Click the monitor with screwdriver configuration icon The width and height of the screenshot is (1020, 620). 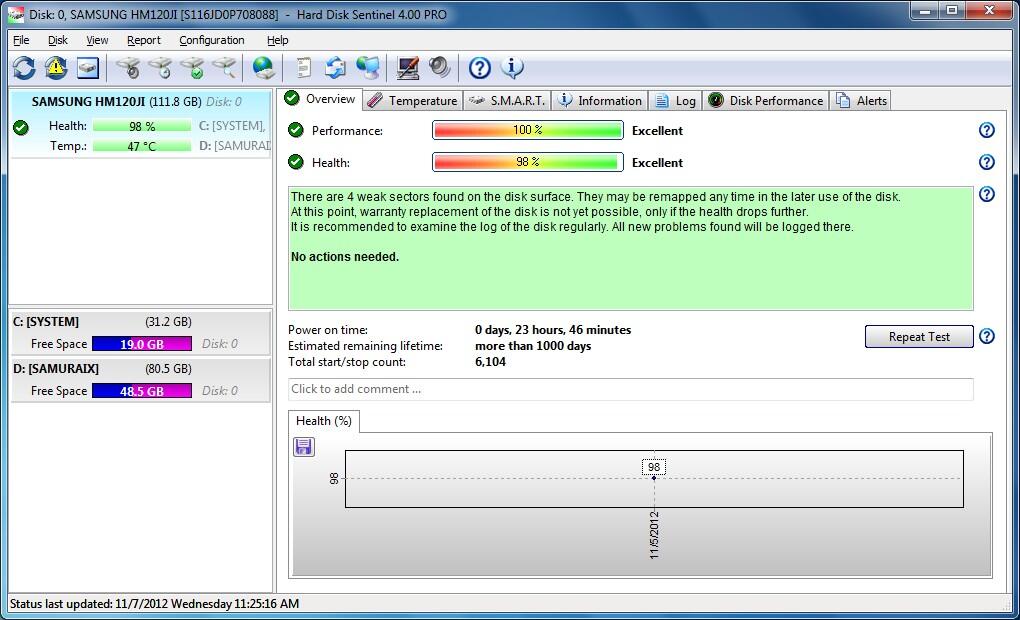point(408,68)
